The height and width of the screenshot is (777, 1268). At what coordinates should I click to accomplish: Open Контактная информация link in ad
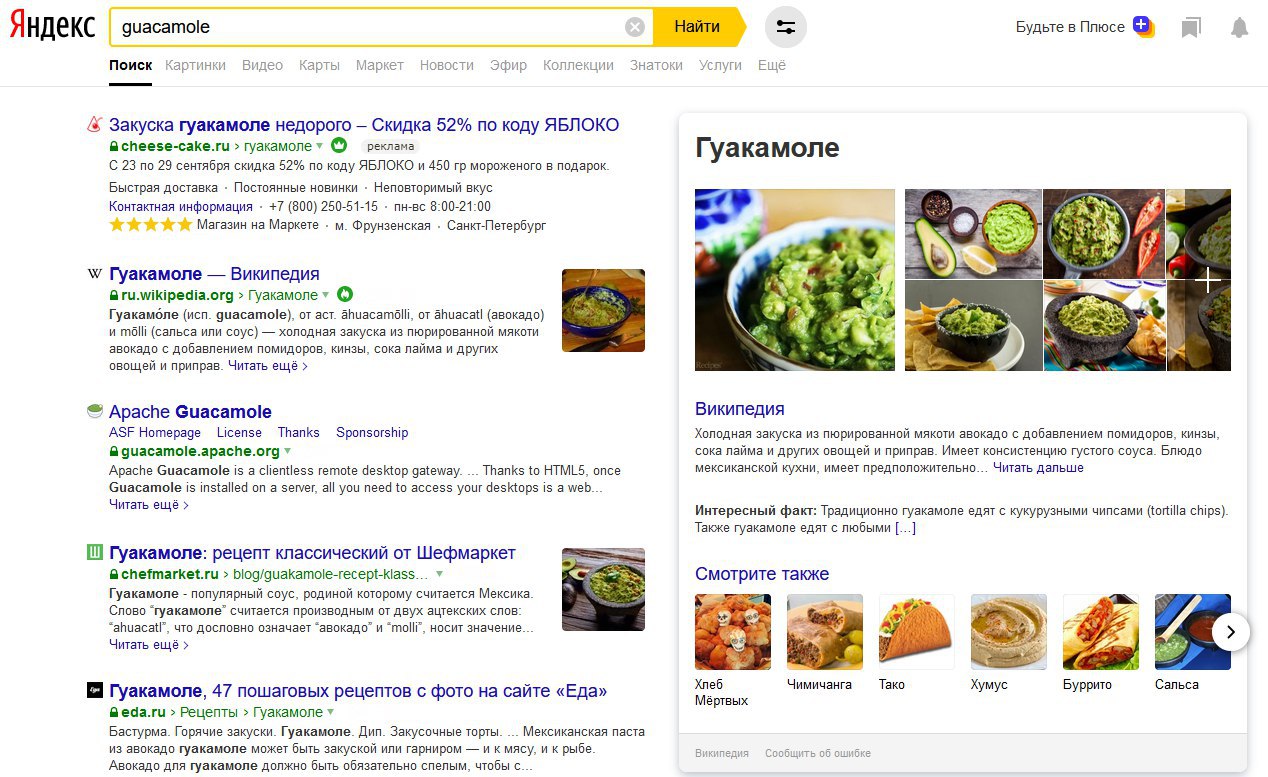180,206
